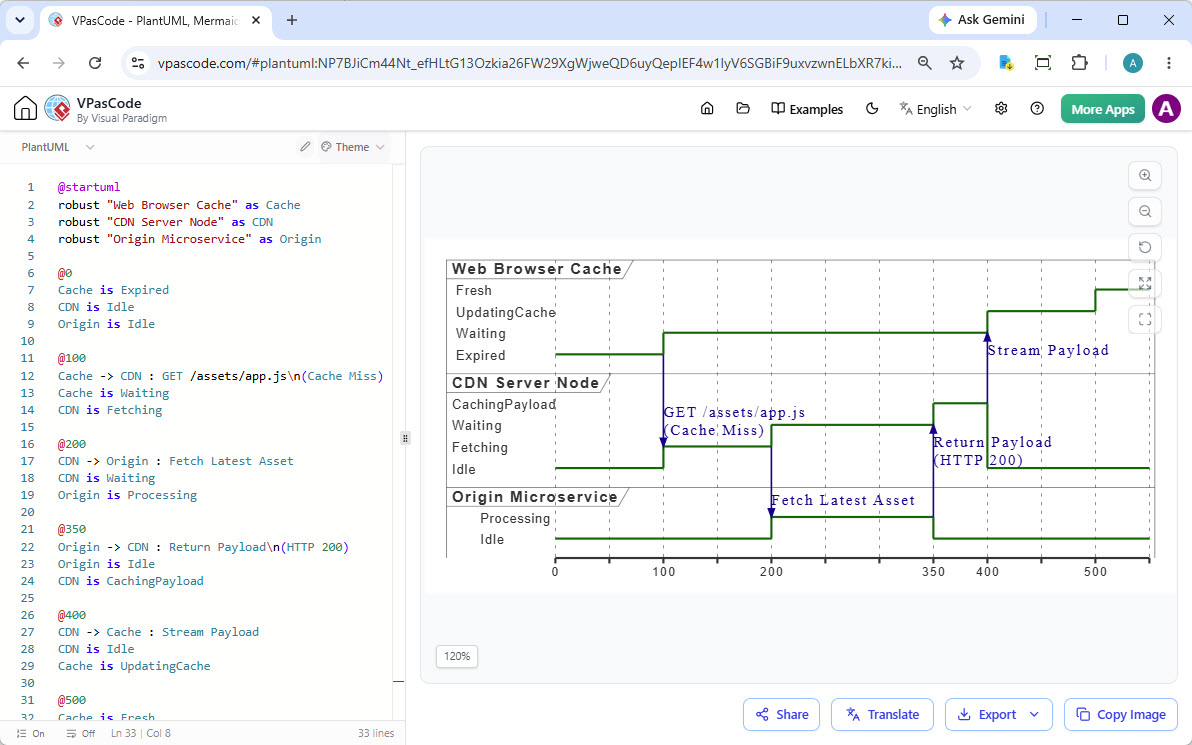Click the zoom magnifier icon in address bar
The width and height of the screenshot is (1192, 745).
[x=924, y=63]
